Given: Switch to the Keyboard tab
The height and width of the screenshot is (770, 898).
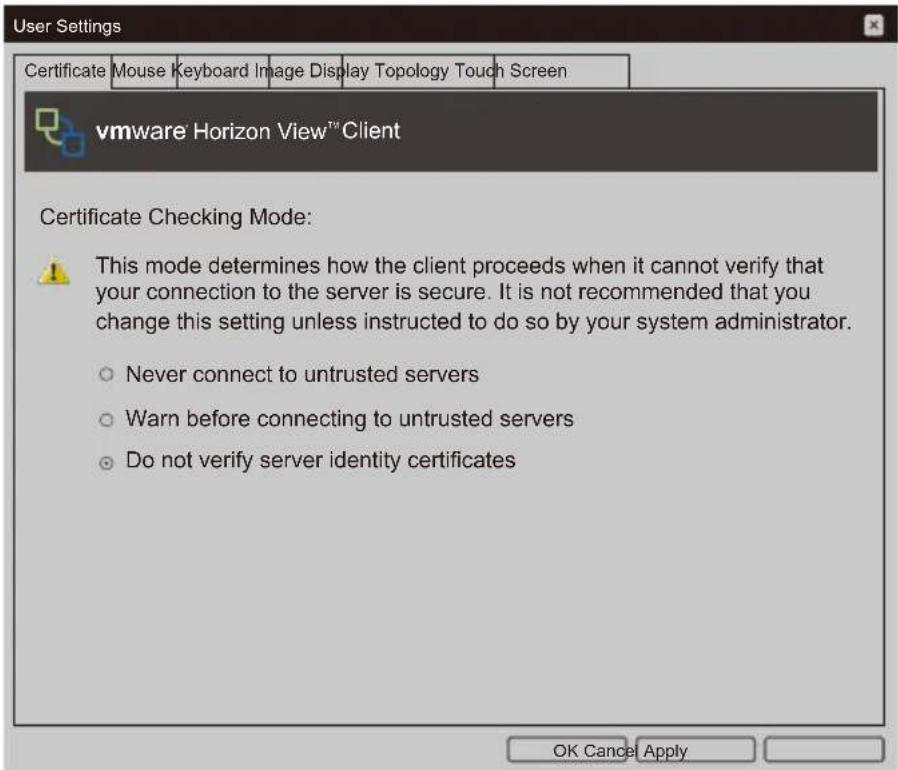Looking at the screenshot, I should click(x=210, y=71).
